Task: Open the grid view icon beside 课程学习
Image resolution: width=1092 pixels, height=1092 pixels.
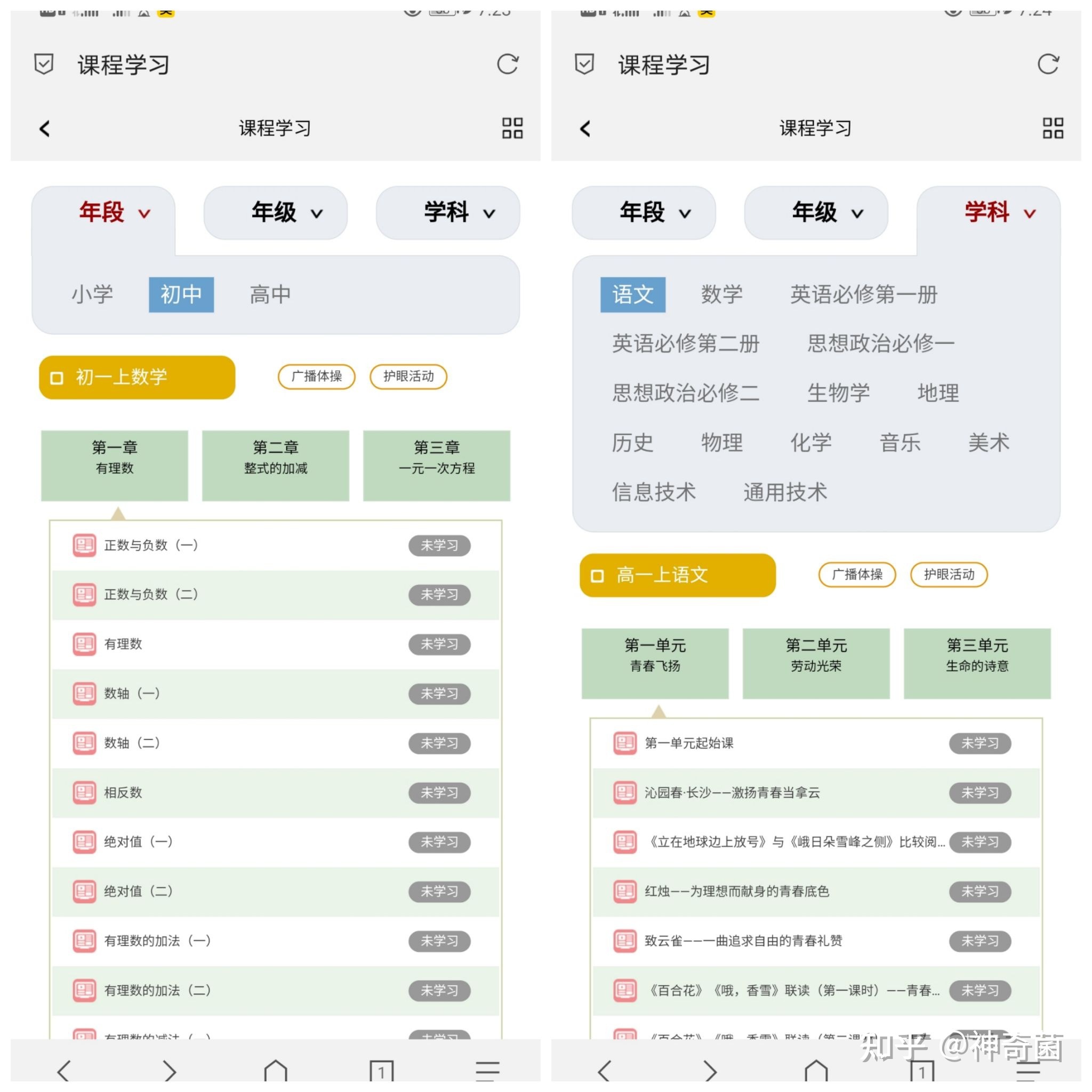Action: pos(511,129)
